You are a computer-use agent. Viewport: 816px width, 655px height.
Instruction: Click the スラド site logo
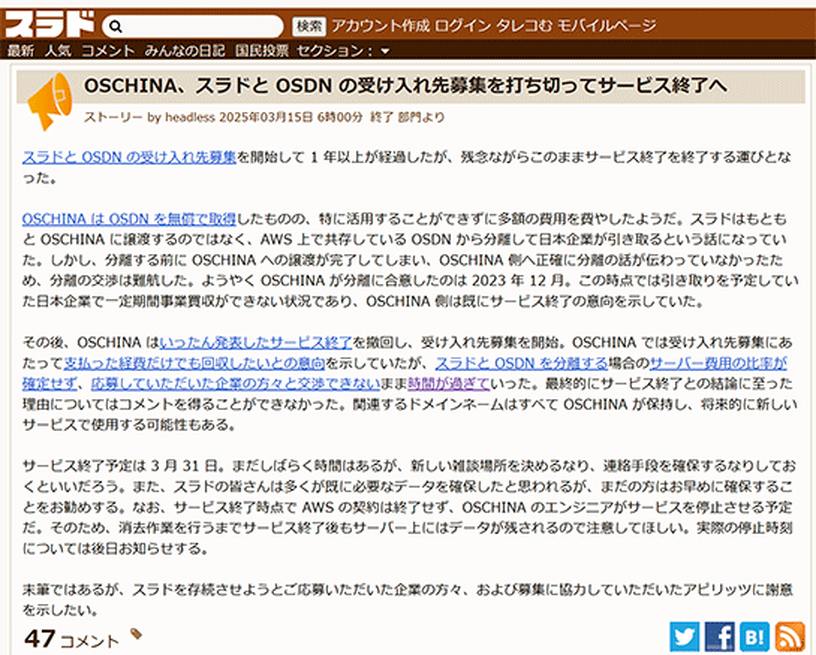pyautogui.click(x=50, y=22)
